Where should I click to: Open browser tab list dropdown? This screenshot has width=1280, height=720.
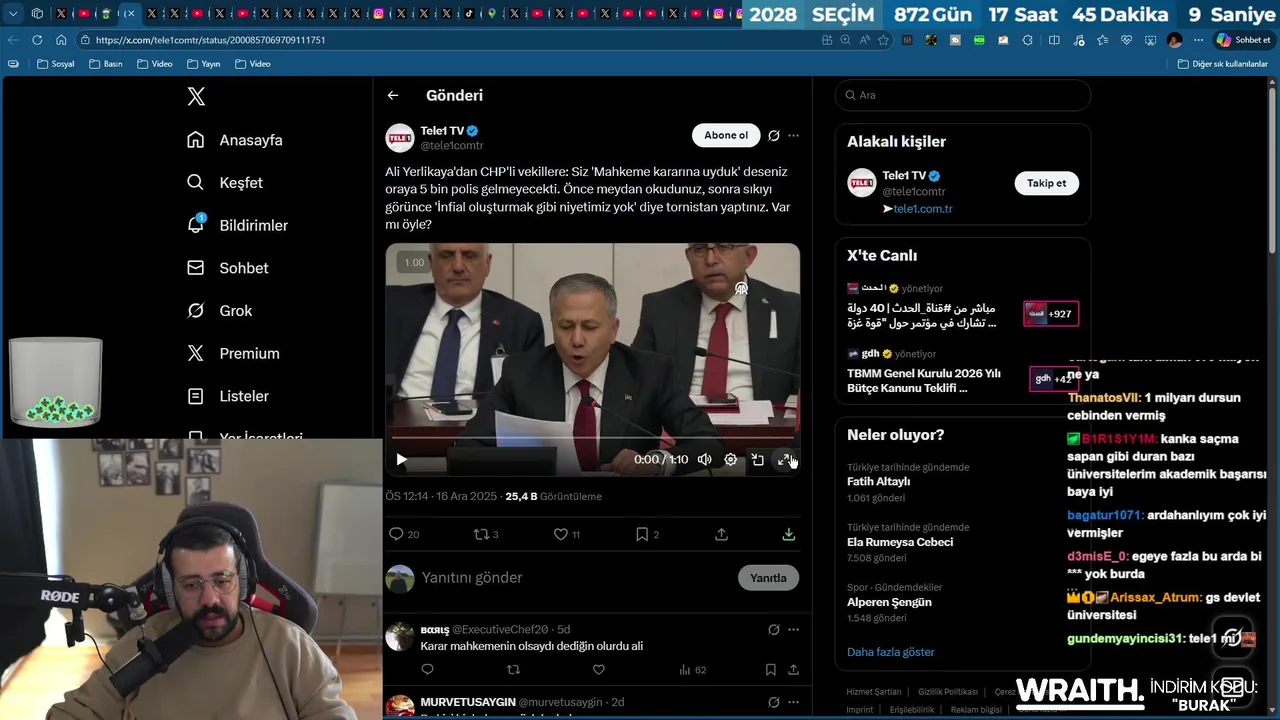coord(13,14)
